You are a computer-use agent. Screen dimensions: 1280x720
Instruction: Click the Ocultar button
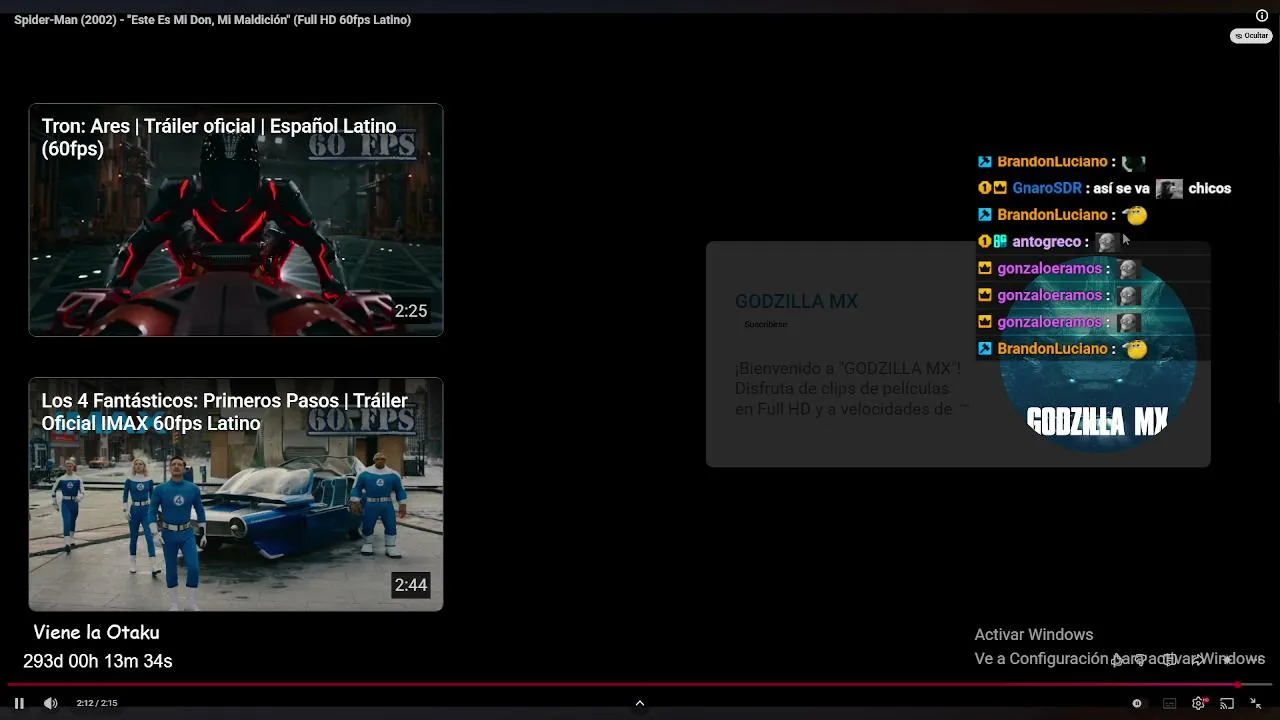1251,36
